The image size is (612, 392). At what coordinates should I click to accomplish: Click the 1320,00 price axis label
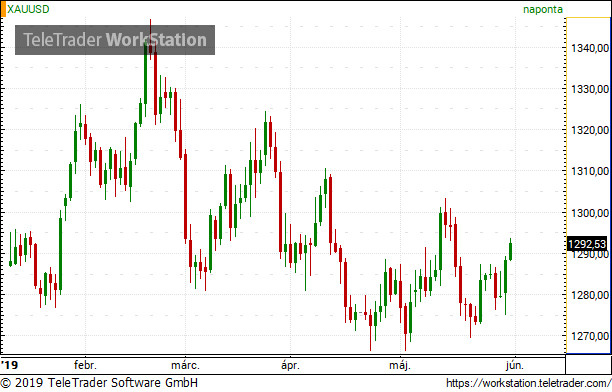pos(590,130)
